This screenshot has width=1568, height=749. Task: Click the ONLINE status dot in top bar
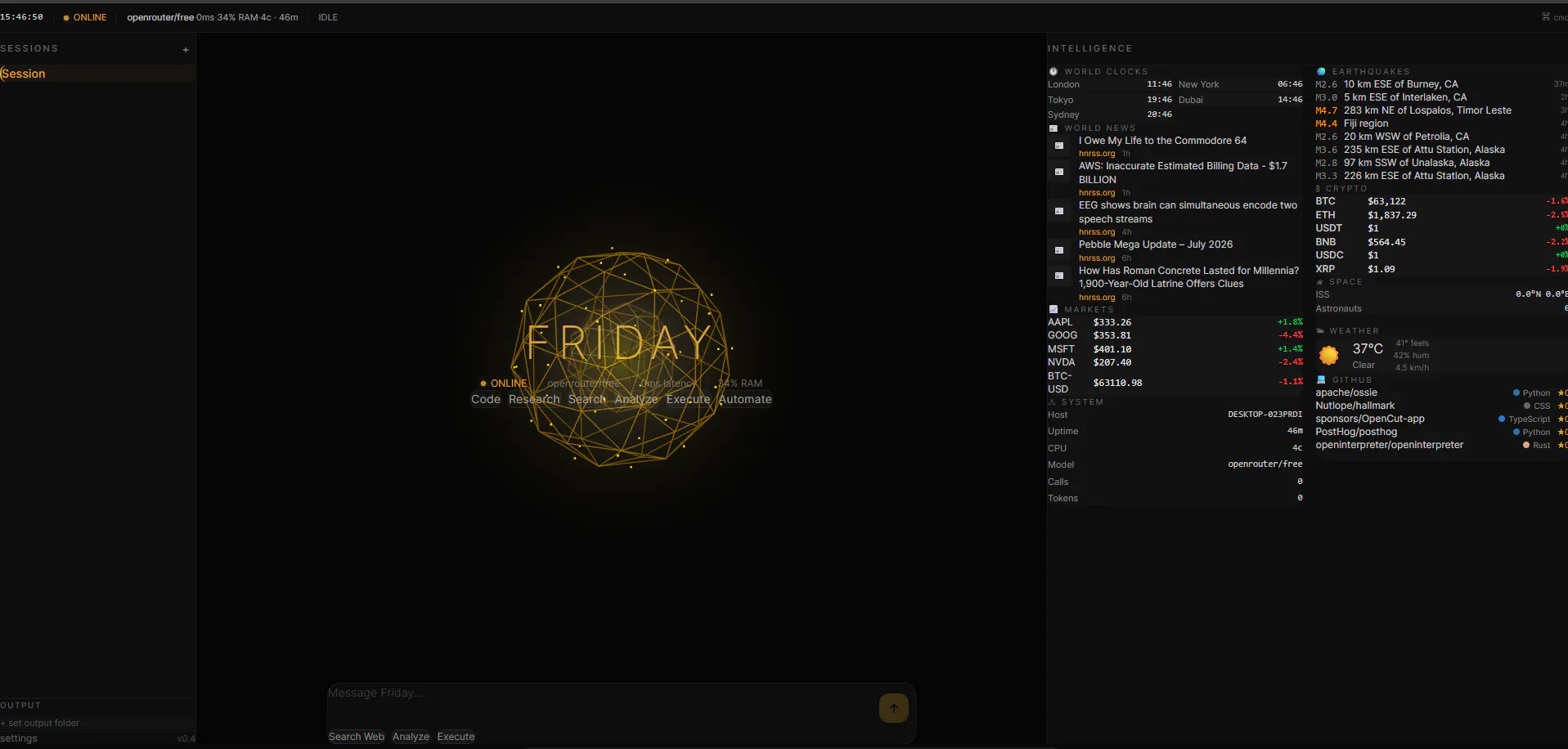pyautogui.click(x=66, y=18)
